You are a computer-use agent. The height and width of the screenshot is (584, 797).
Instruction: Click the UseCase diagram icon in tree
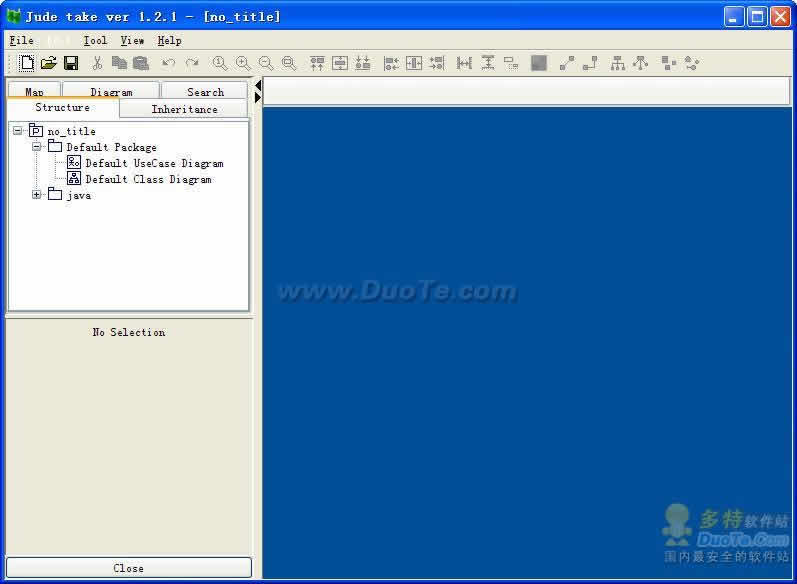(74, 163)
